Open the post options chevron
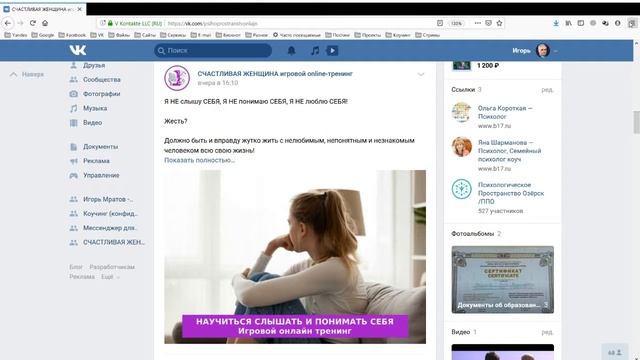The image size is (640, 360). 421,74
